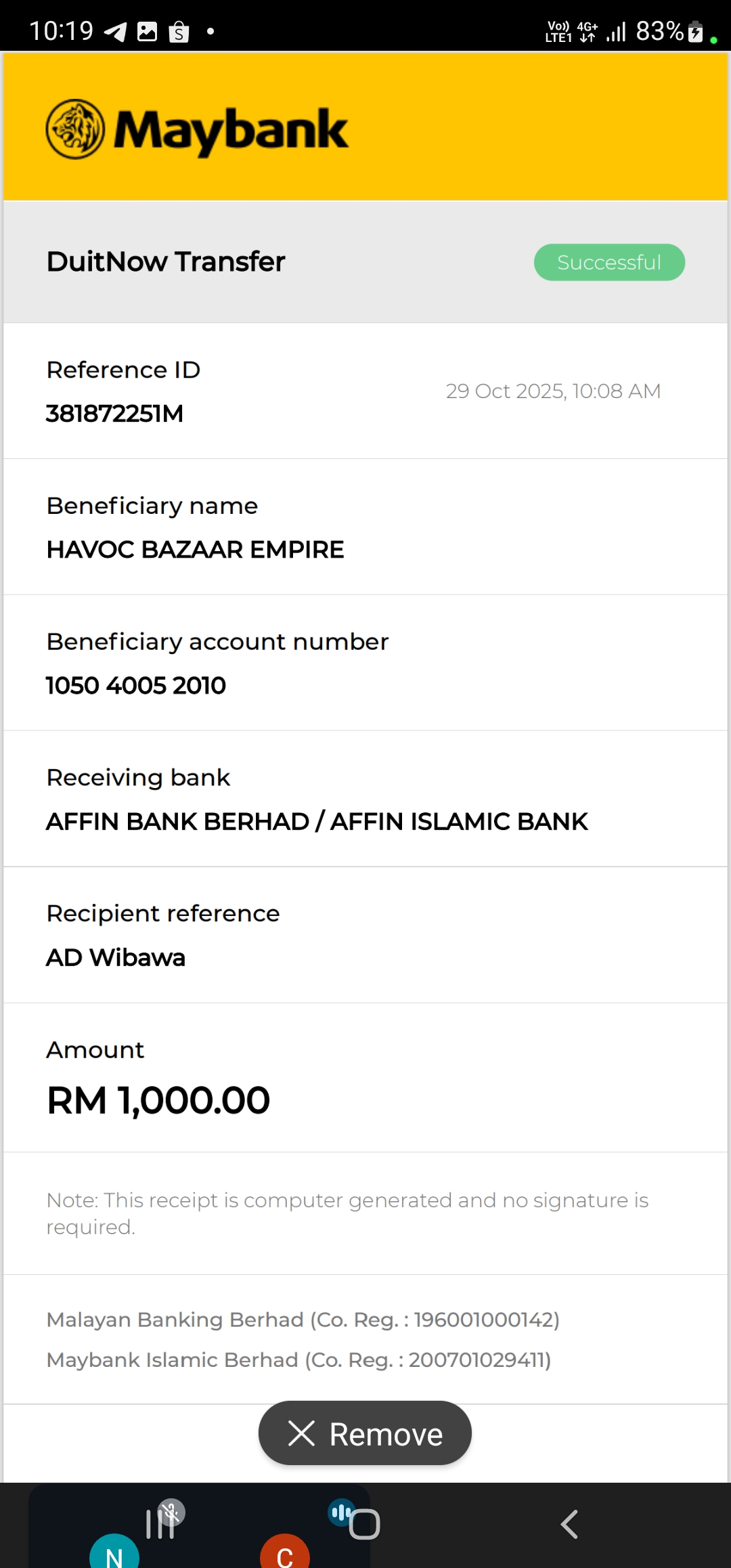Open the recent apps button
731x1568 pixels.
tap(160, 1525)
